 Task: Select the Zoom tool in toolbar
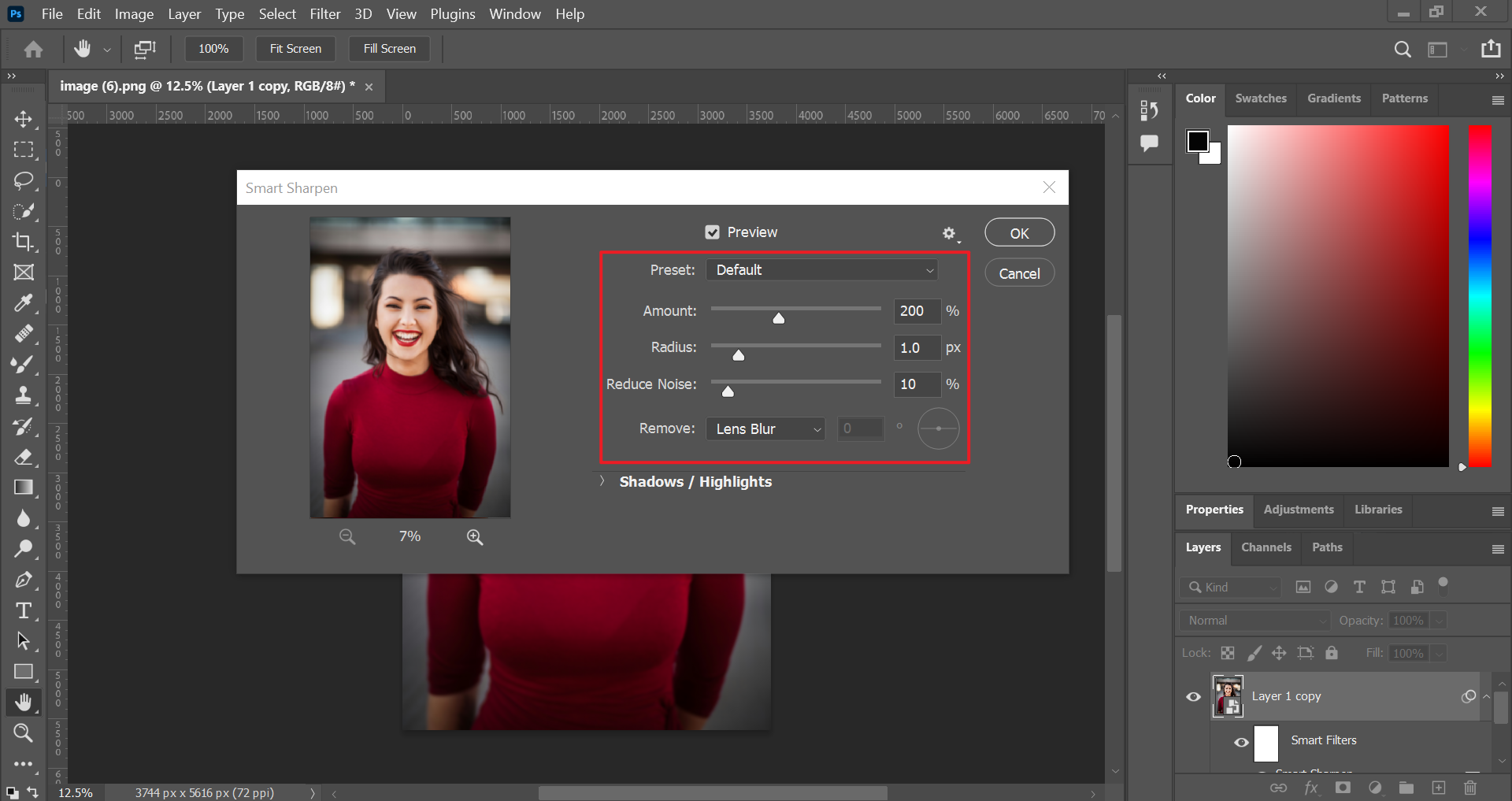click(24, 733)
